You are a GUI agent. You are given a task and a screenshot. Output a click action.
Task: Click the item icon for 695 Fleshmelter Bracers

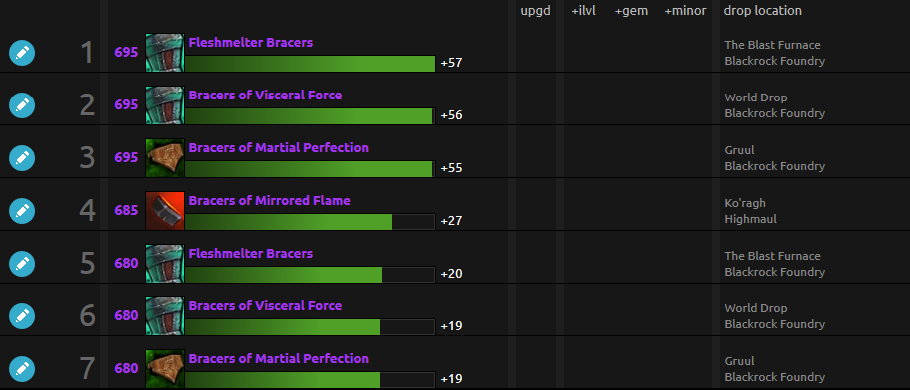pos(165,53)
